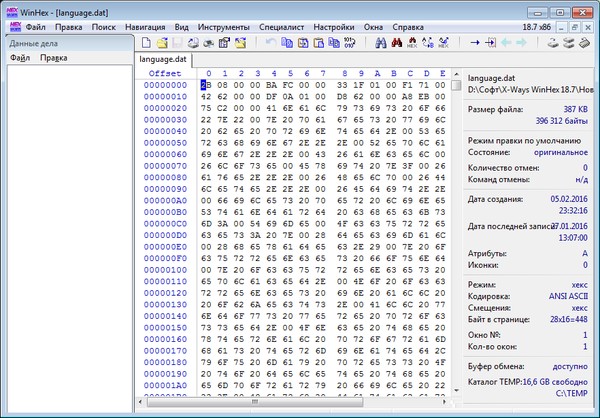
Task: Create a new file with toolbar icon
Action: click(146, 43)
